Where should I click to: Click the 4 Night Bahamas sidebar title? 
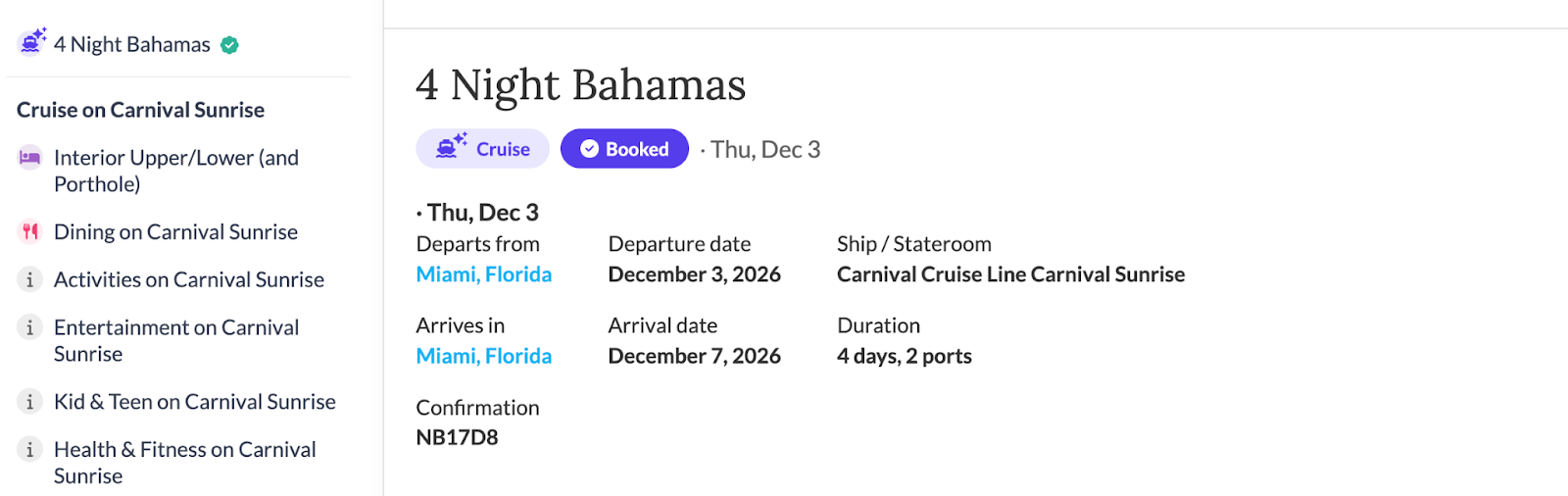[x=132, y=45]
